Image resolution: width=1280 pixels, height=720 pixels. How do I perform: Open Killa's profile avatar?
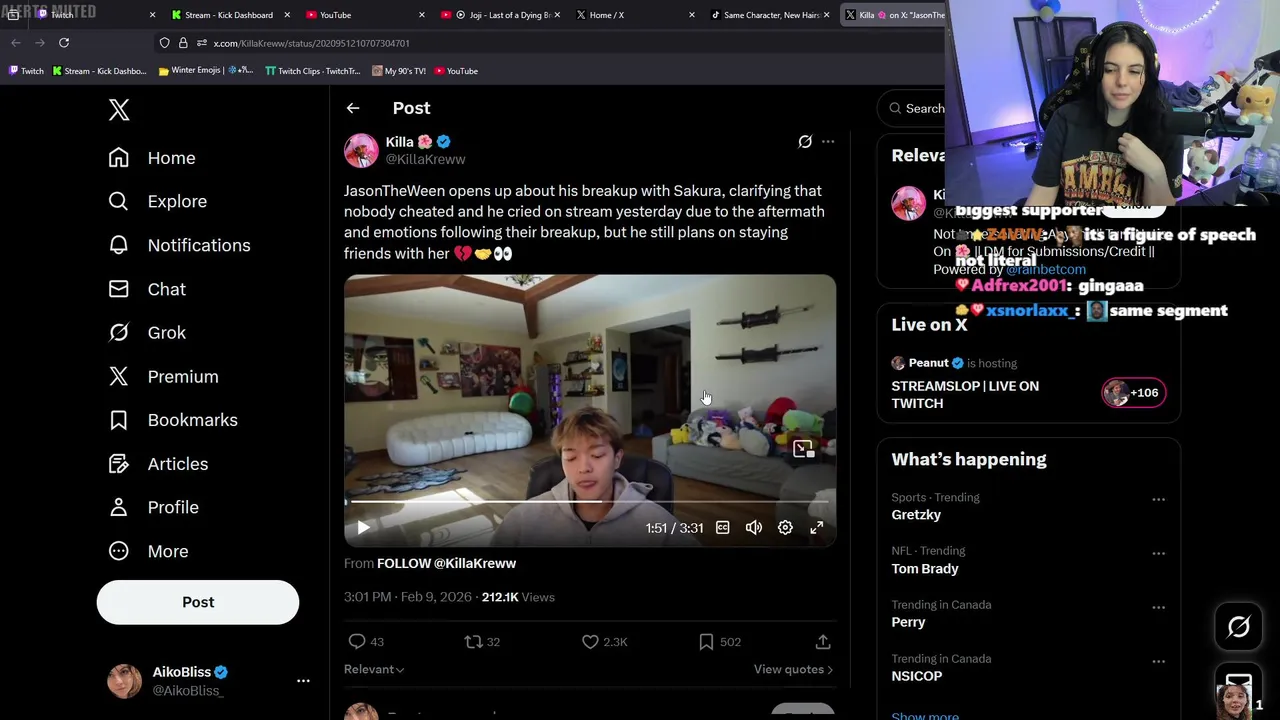point(361,151)
